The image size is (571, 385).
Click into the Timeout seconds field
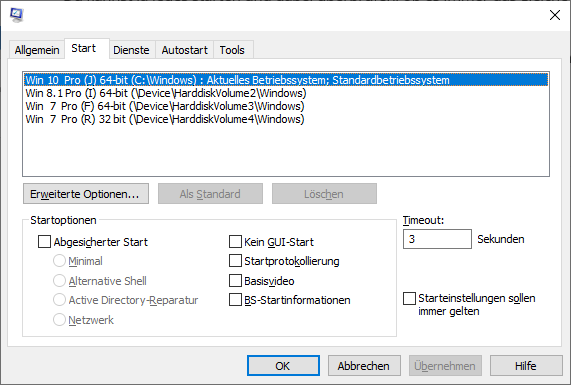click(x=437, y=239)
